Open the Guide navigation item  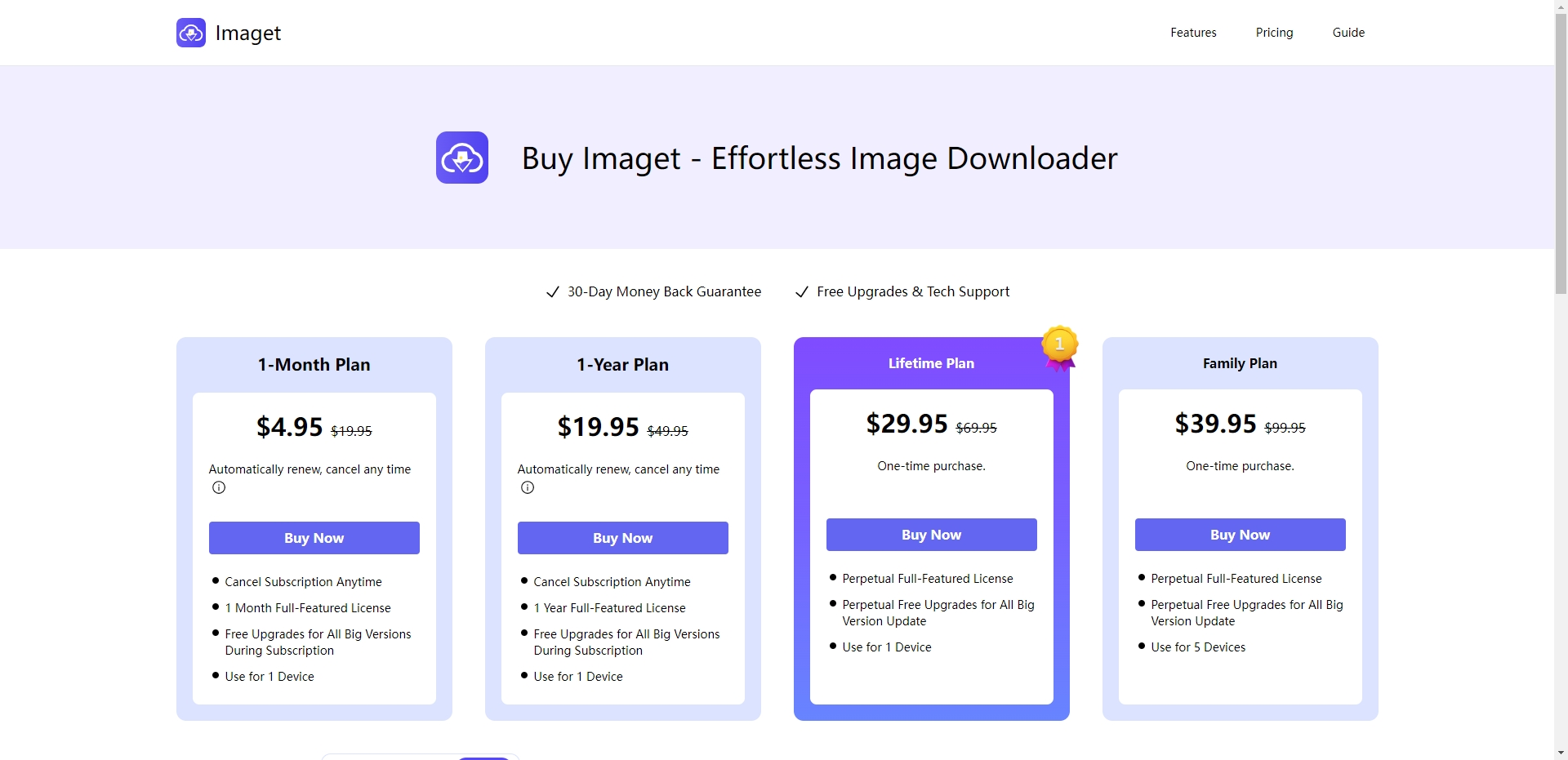[x=1348, y=33]
